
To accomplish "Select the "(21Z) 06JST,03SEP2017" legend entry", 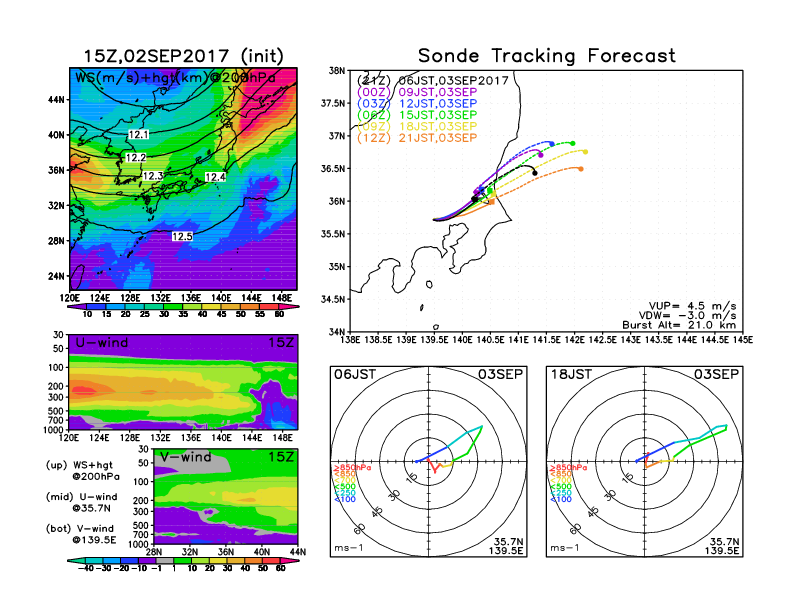I will pos(432,81).
